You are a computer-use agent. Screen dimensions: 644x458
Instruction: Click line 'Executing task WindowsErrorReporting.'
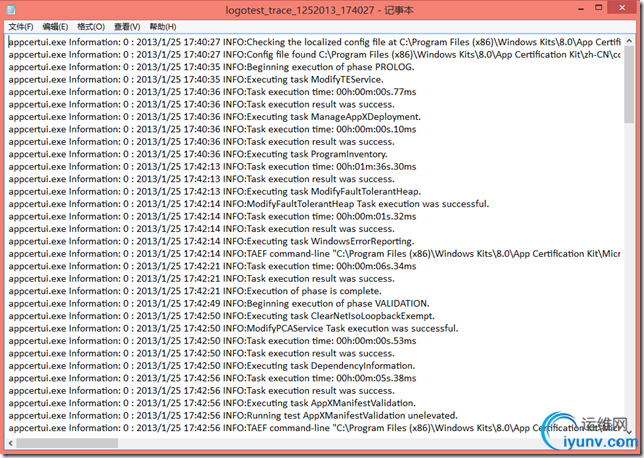(212, 241)
